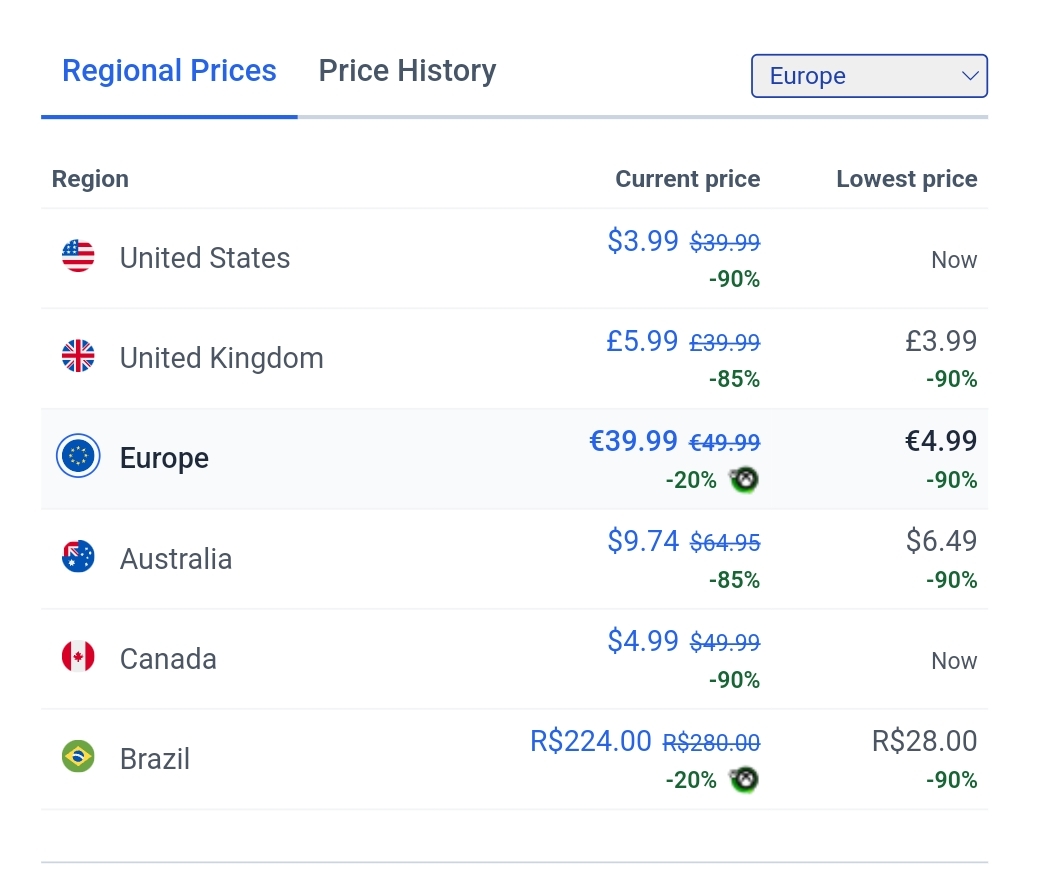Open the Europe €39.99 current price

pos(634,441)
